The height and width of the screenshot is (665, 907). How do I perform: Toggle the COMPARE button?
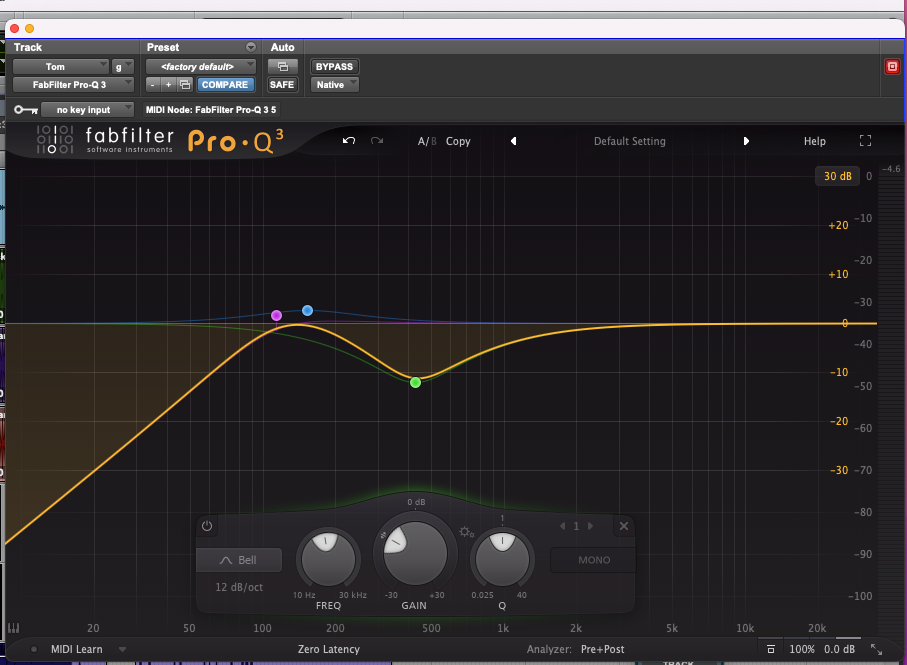pyautogui.click(x=225, y=84)
